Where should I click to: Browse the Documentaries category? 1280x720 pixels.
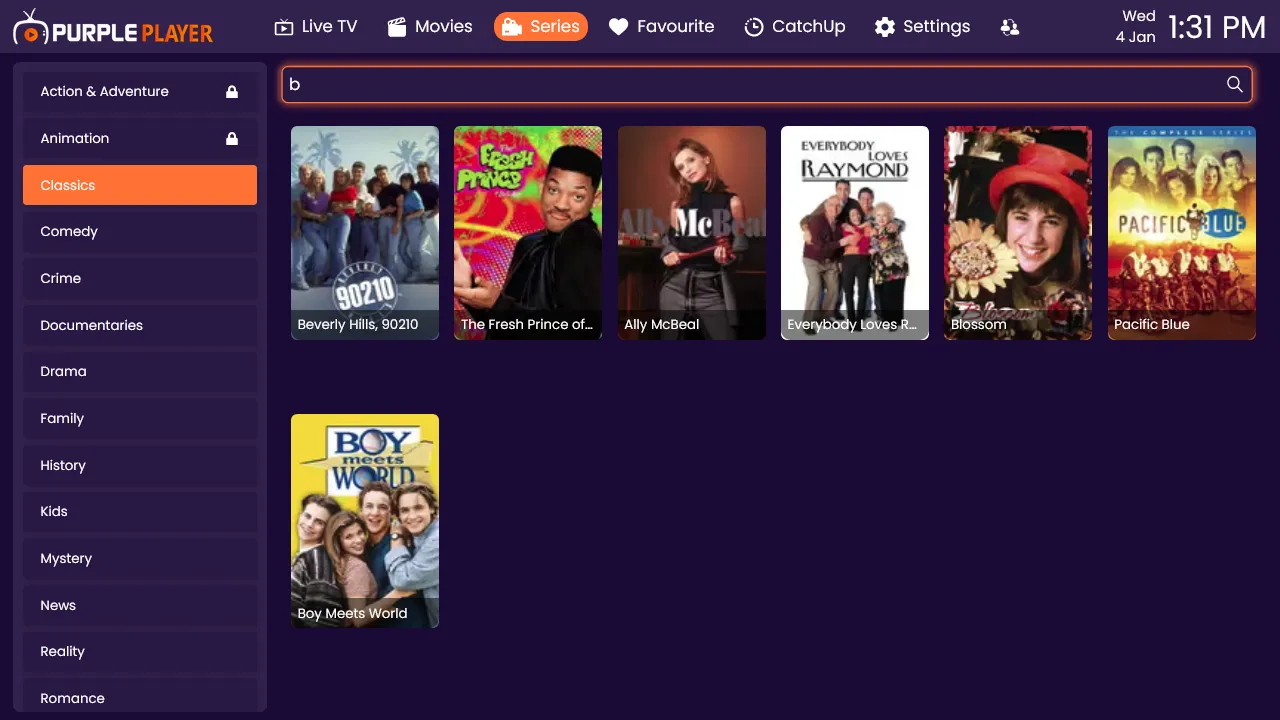point(140,325)
